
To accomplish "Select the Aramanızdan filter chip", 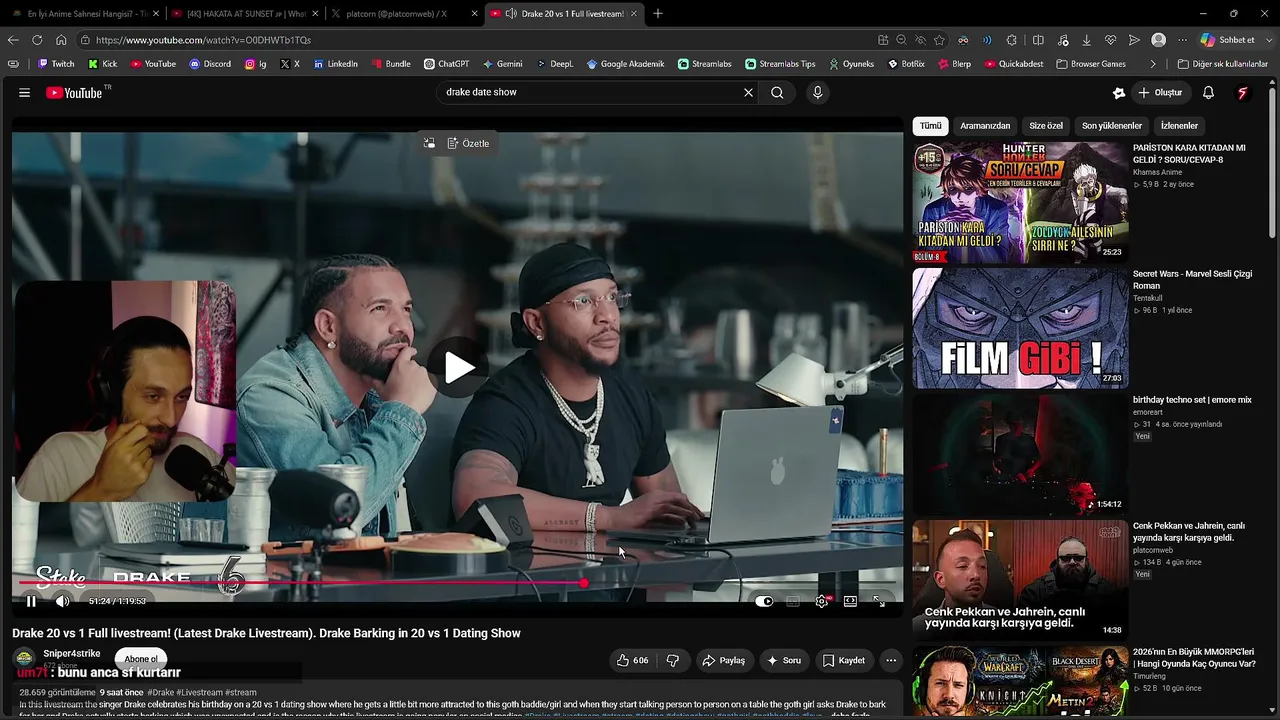I will click(985, 126).
